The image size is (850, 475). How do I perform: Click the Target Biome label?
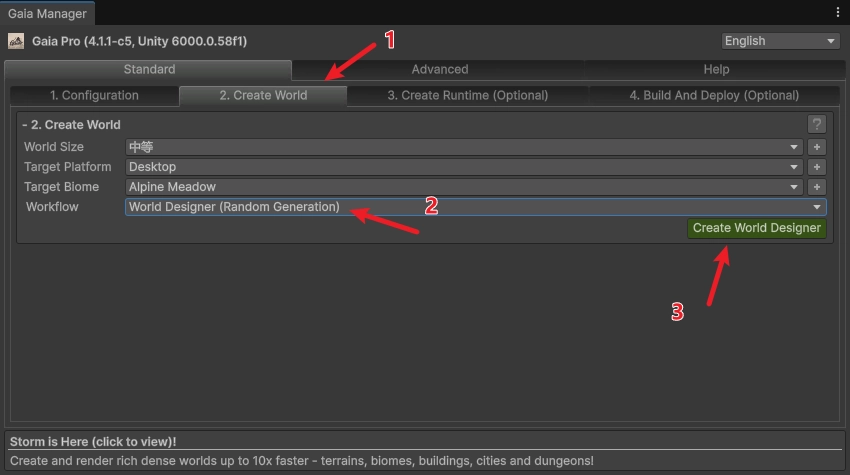61,187
